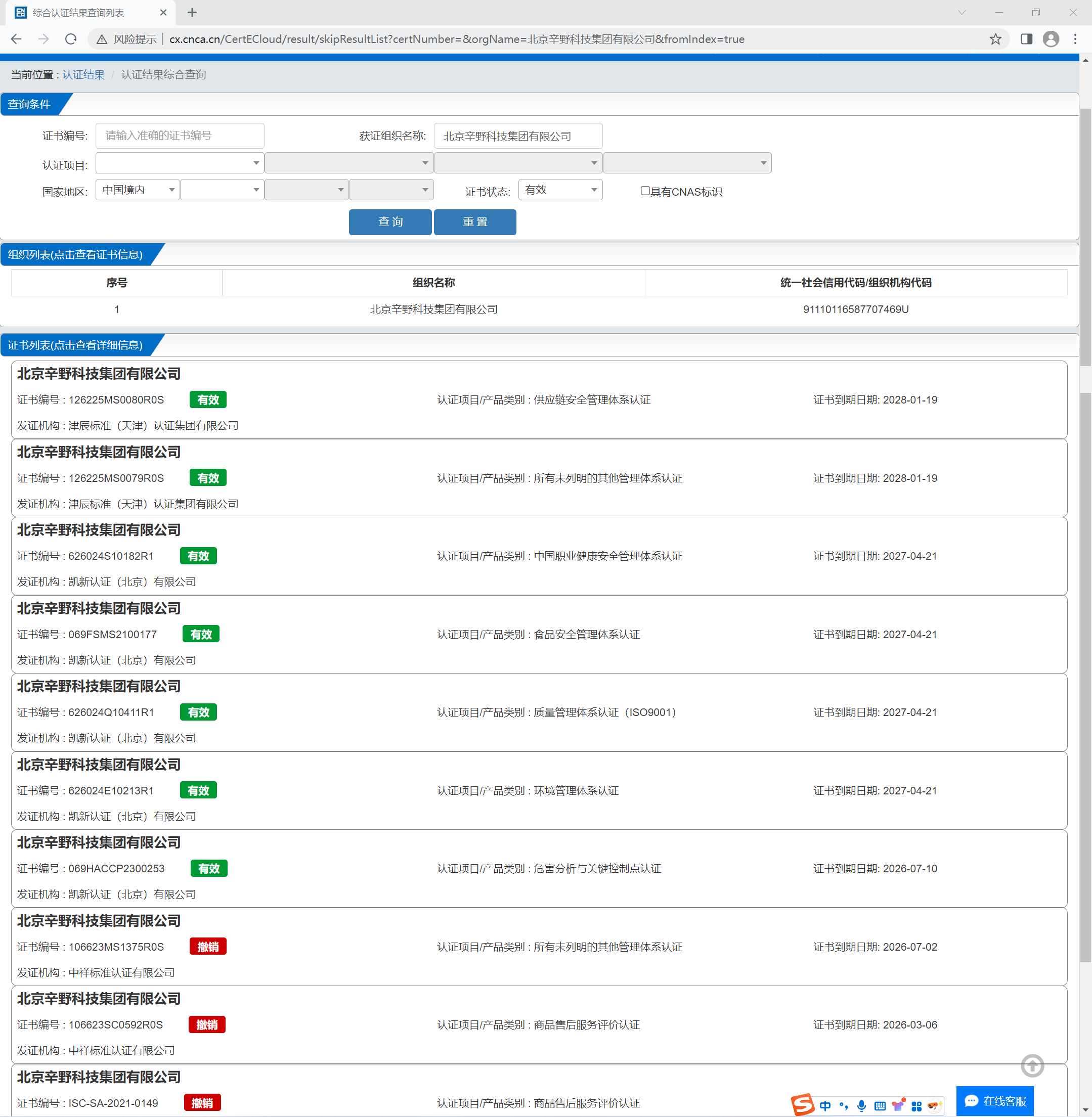
Task: Open certificate 626024S10182R1 details
Action: (539, 556)
